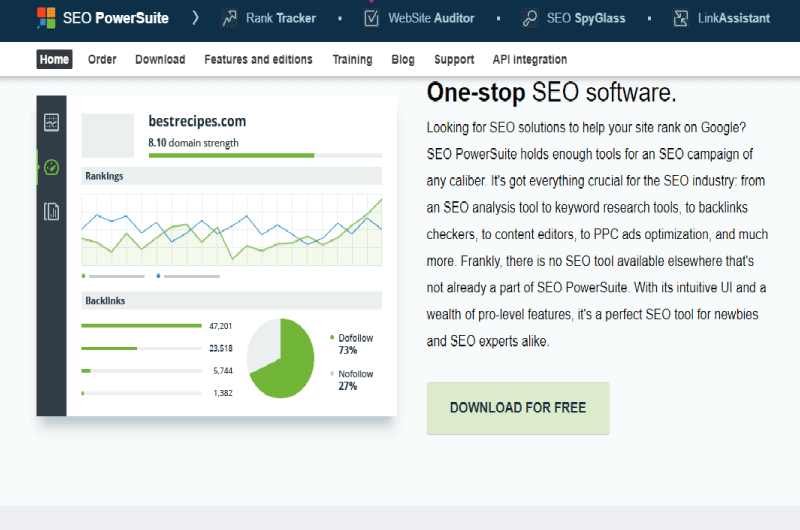The height and width of the screenshot is (530, 800).
Task: Click the Backlinks section header
Action: pos(232,300)
